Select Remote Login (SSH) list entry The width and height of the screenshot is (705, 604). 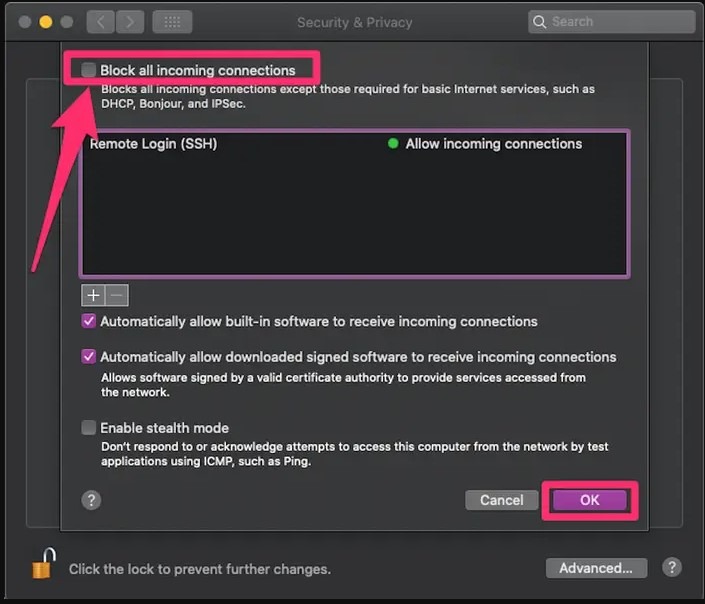(x=153, y=144)
